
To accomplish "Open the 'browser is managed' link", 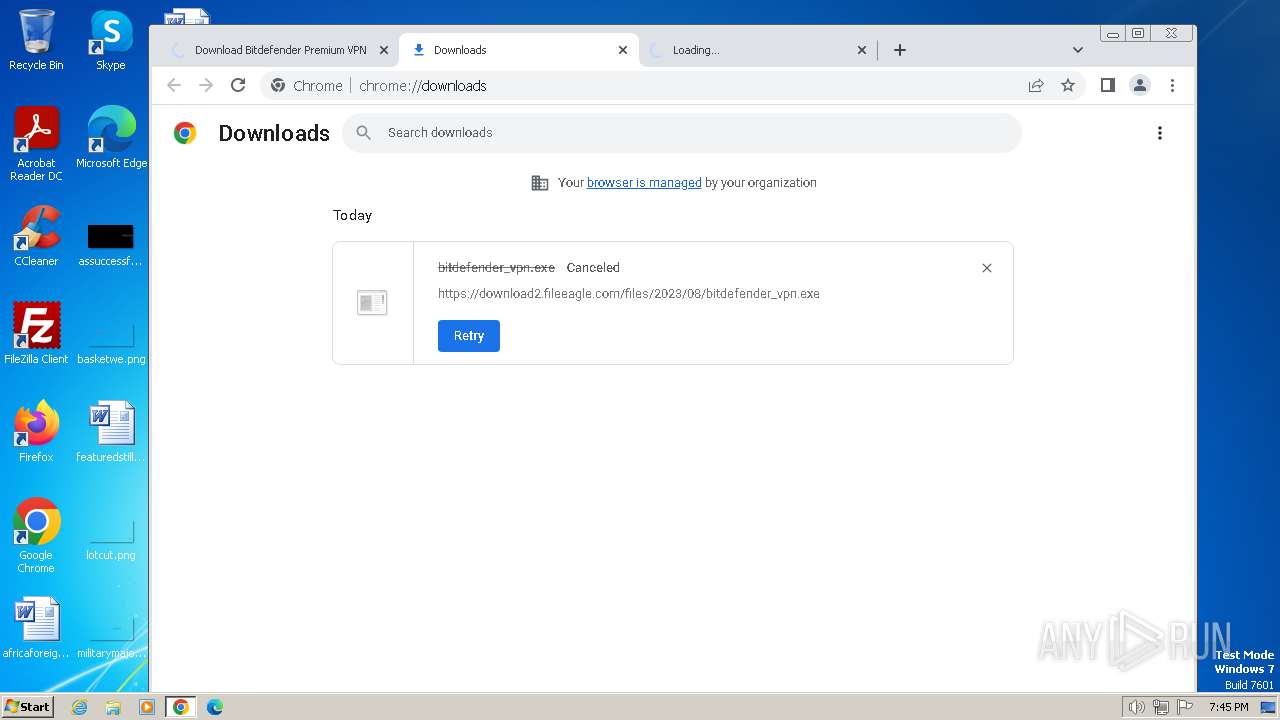I will click(x=644, y=183).
